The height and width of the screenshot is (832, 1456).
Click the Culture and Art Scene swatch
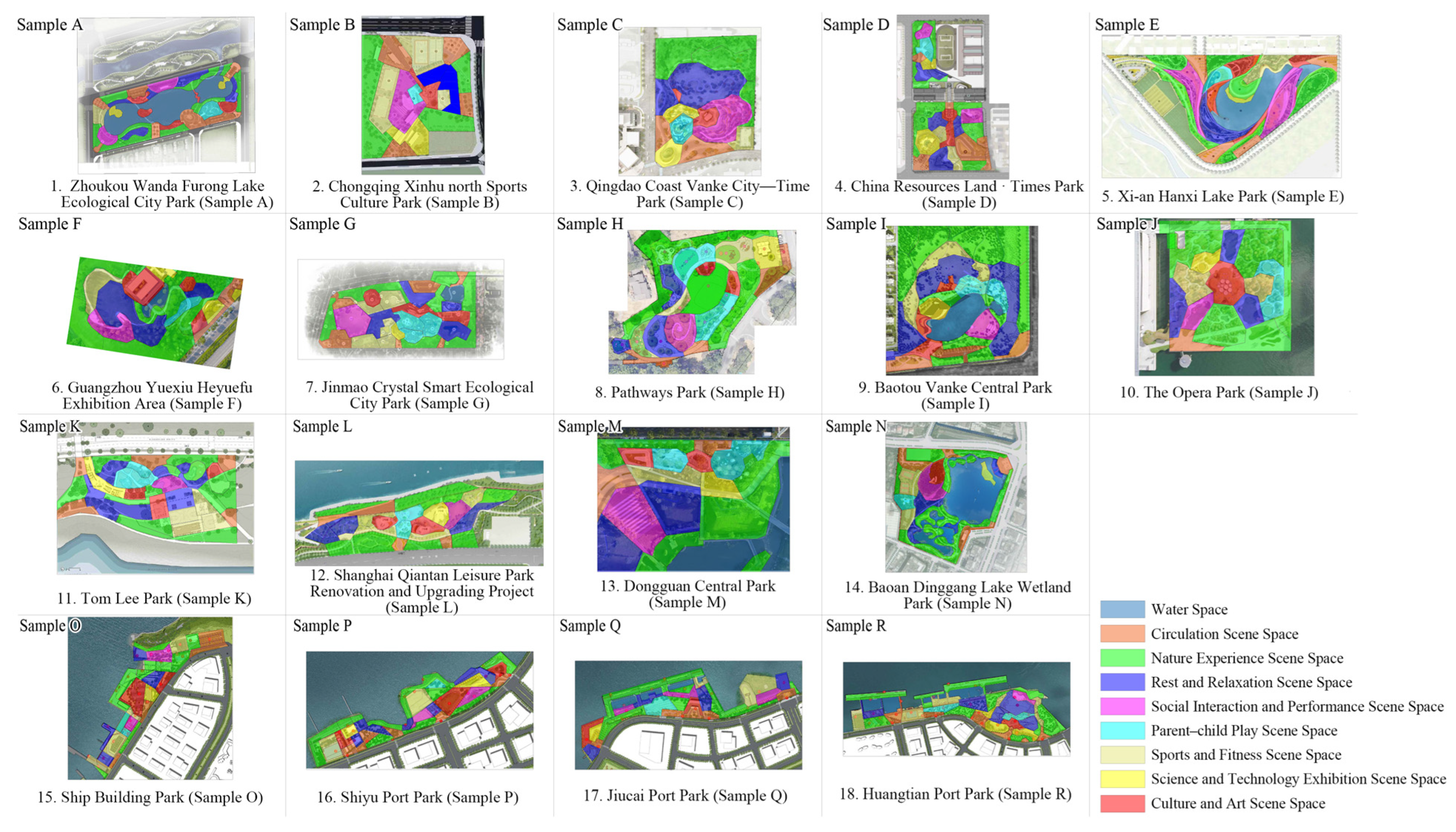1122,803
